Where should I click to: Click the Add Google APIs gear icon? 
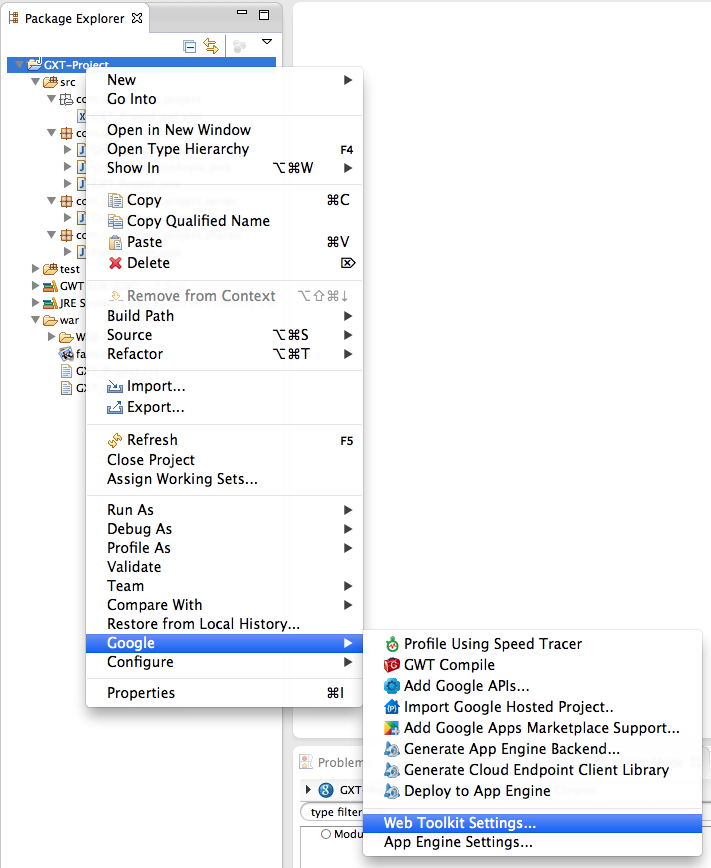coord(392,686)
